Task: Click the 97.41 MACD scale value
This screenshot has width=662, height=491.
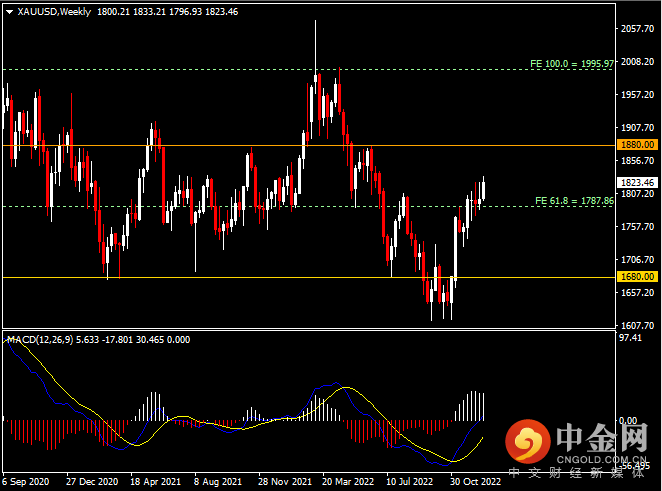Action: click(x=631, y=340)
